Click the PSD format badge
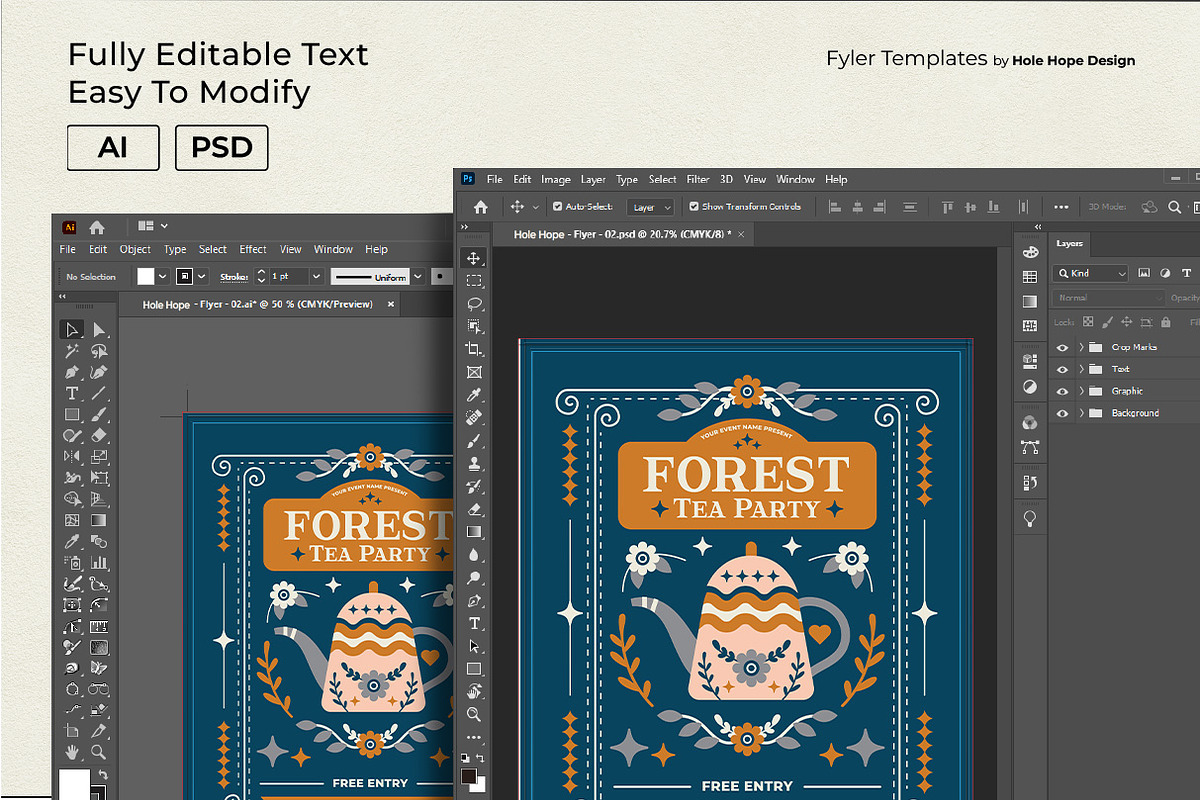This screenshot has height=800, width=1200. click(221, 148)
